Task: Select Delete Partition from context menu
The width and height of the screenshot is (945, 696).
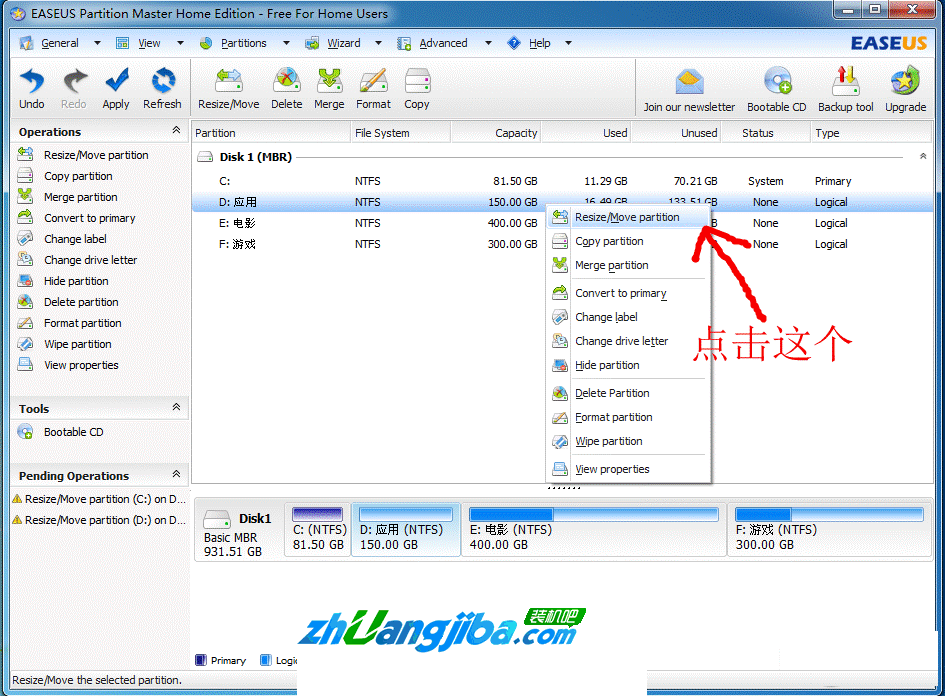Action: [612, 393]
